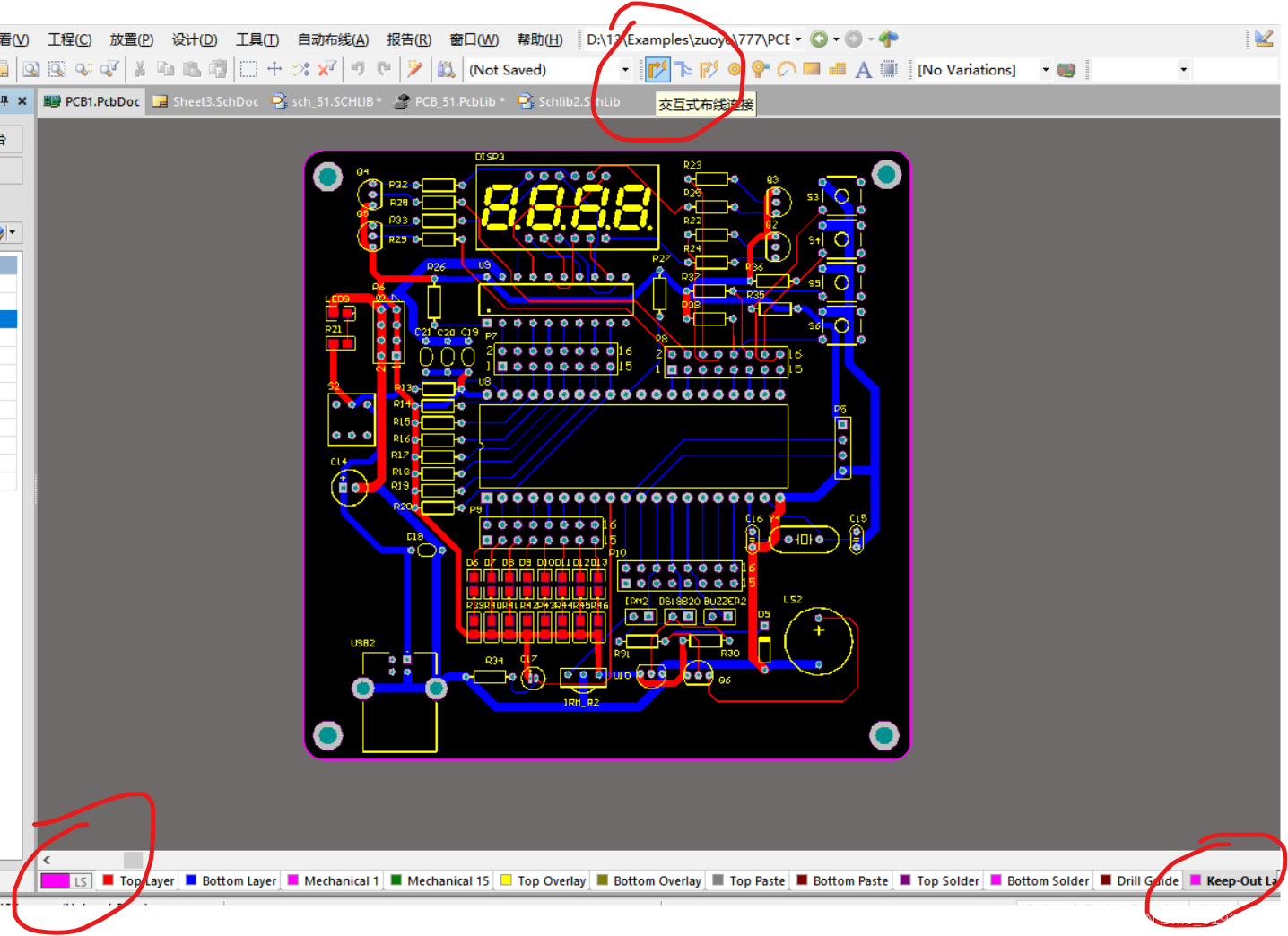Open the (Not Saved) dropdown
1288x936 pixels.
[x=625, y=70]
